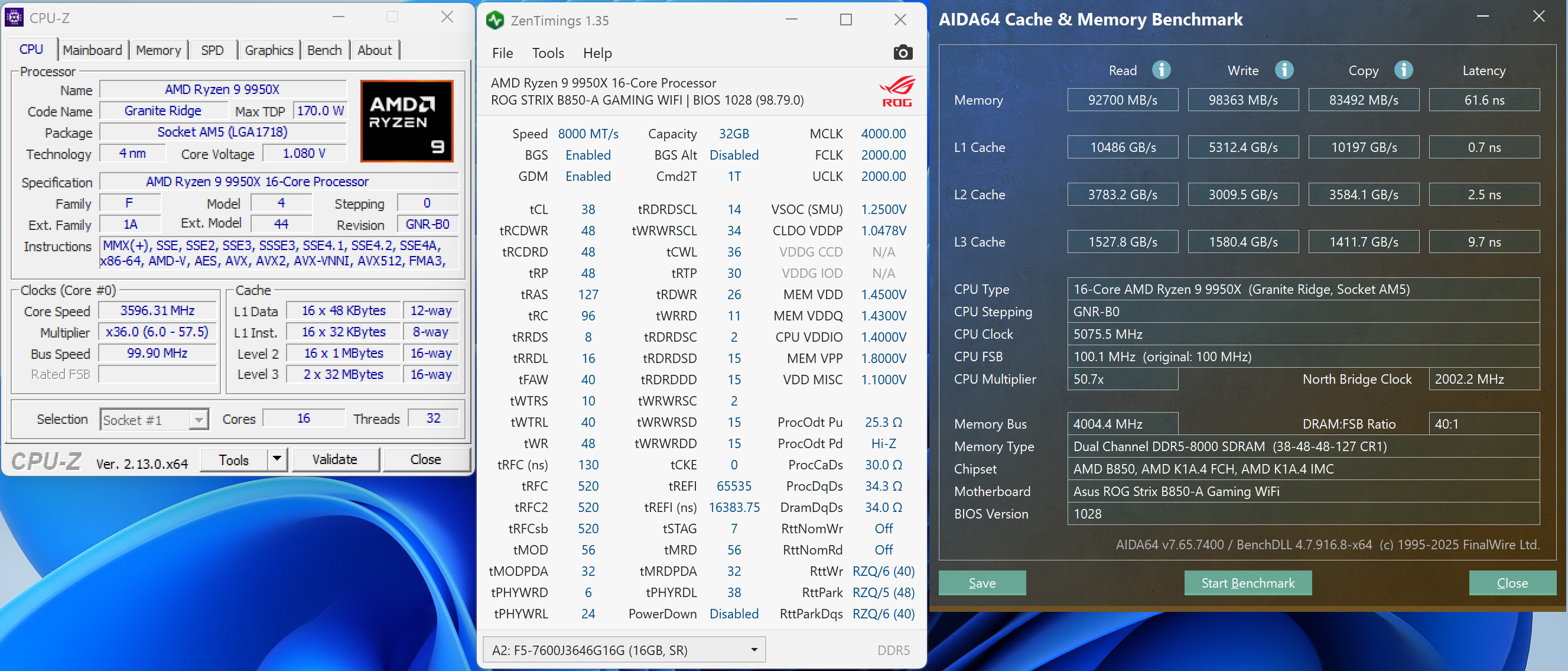The width and height of the screenshot is (1568, 671).
Task: Click the CPU-Z title bar app icon
Action: point(14,18)
